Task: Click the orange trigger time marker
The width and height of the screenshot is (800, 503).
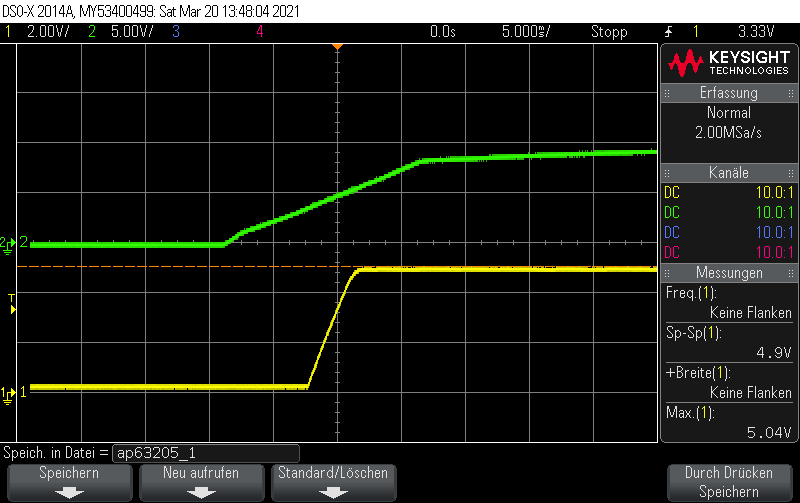Action: pyautogui.click(x=337, y=47)
